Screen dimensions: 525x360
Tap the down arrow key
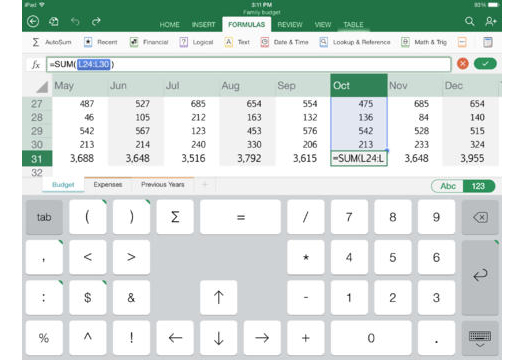point(219,338)
